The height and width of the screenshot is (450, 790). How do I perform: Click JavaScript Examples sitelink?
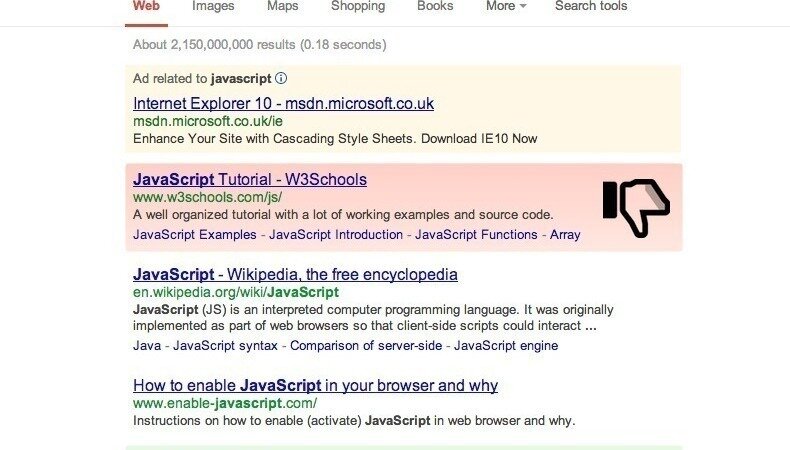(194, 235)
